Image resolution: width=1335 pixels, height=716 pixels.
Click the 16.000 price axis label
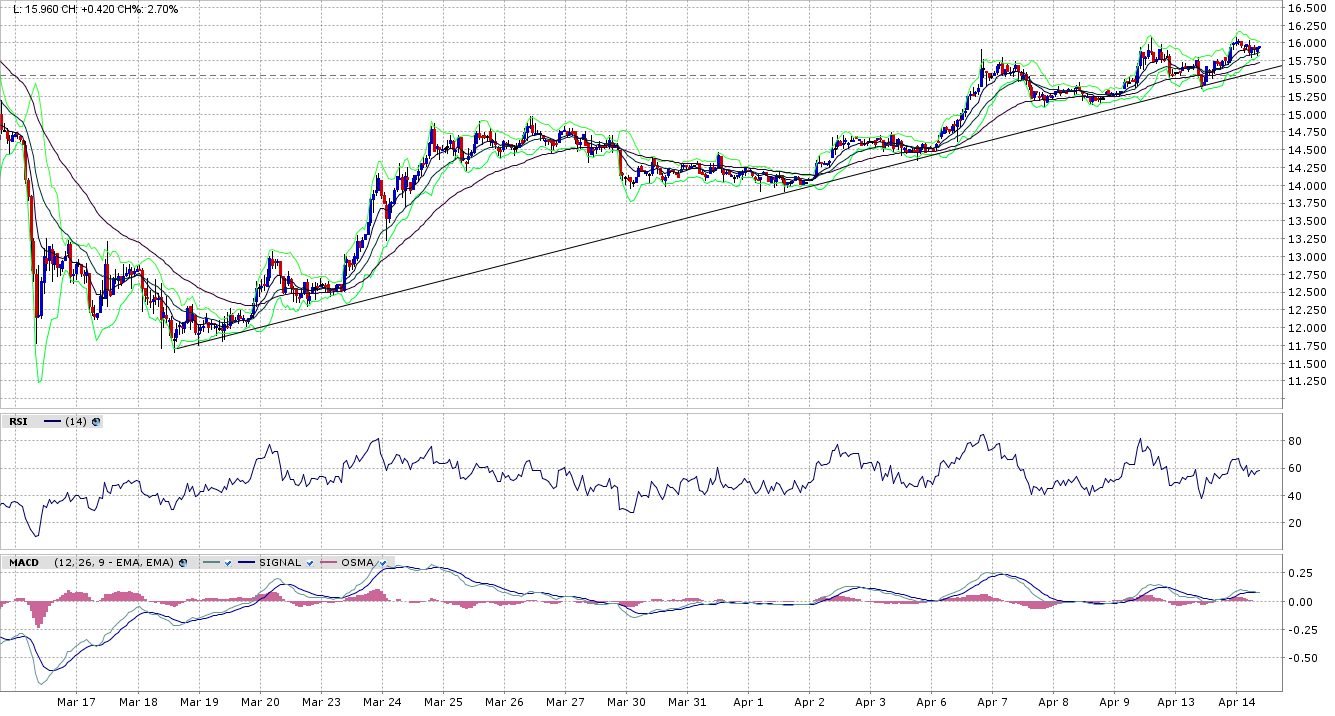1307,43
